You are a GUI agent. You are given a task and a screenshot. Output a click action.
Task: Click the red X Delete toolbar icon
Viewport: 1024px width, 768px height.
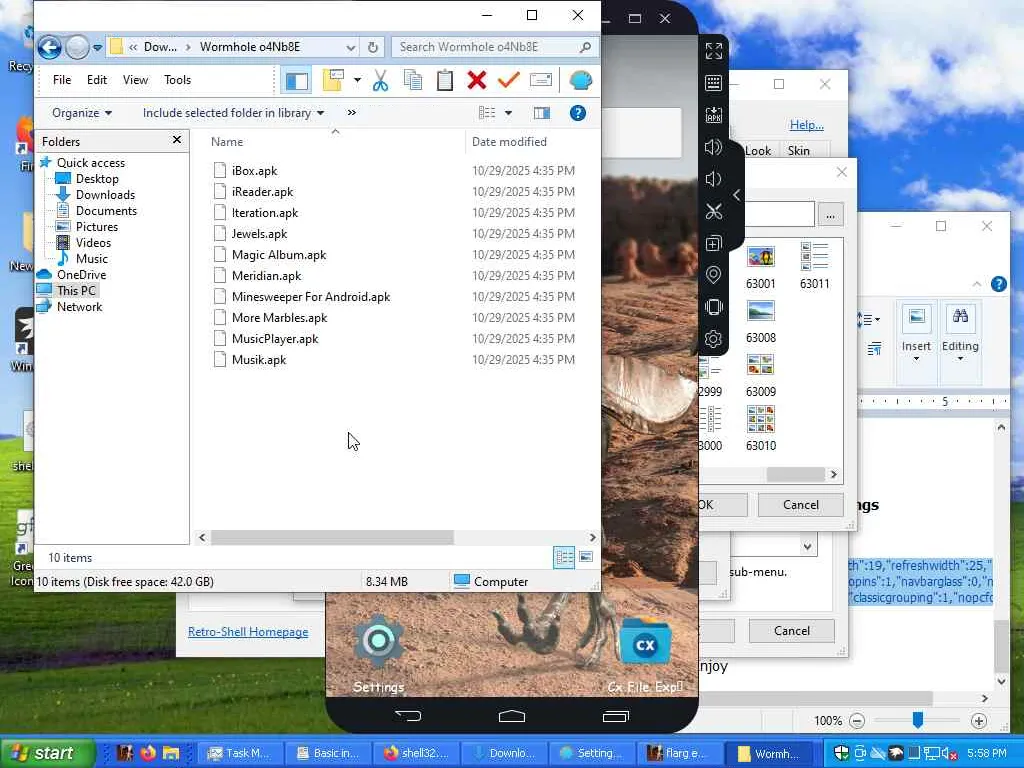point(477,80)
